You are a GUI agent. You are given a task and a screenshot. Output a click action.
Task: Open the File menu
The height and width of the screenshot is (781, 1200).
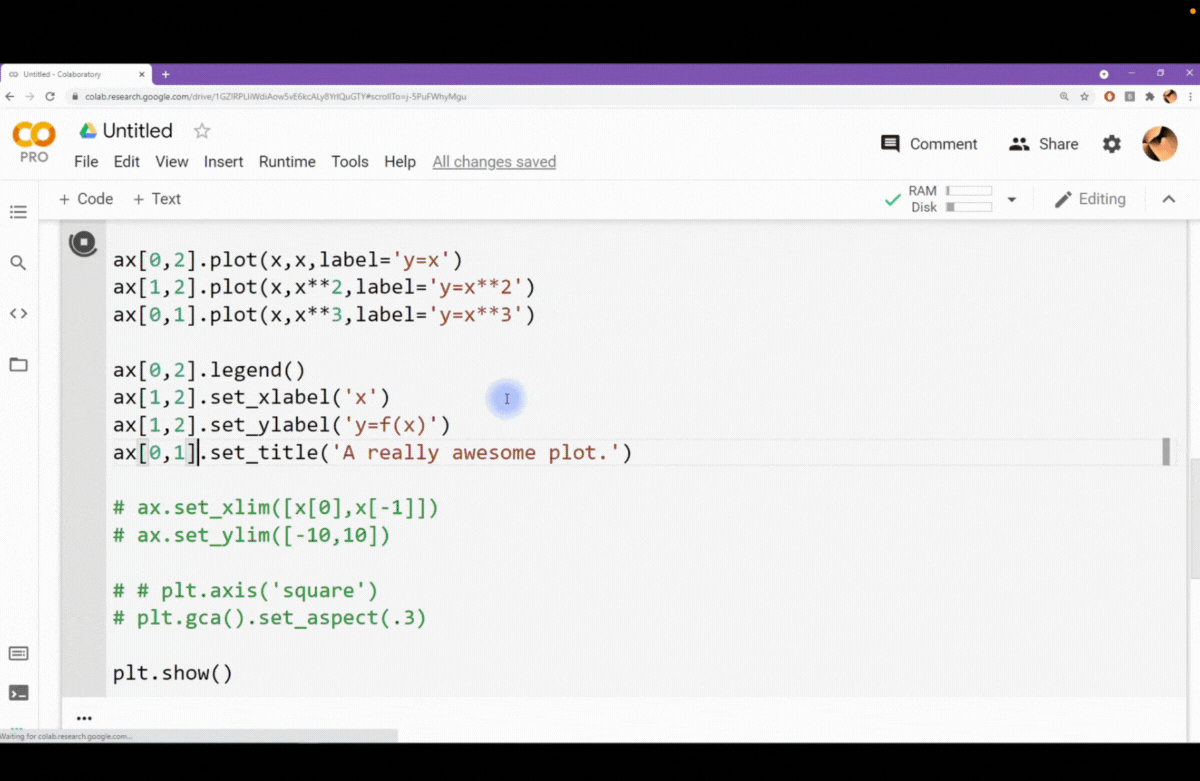click(86, 162)
